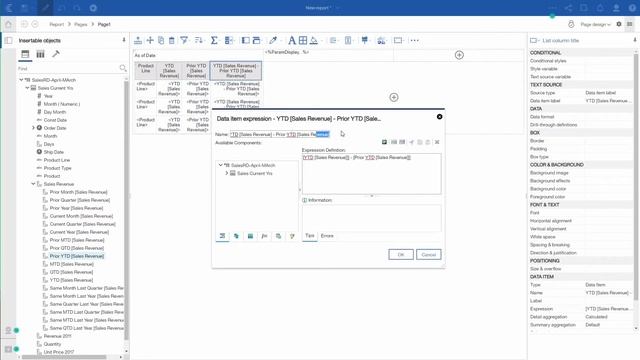Click the Conditional styles property
Screen dimensions: 640x360
(x=548, y=61)
